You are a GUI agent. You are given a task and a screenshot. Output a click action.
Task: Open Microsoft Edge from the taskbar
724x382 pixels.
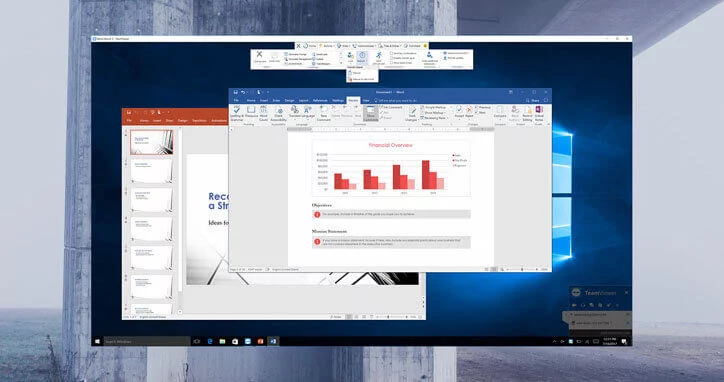pyautogui.click(x=210, y=341)
